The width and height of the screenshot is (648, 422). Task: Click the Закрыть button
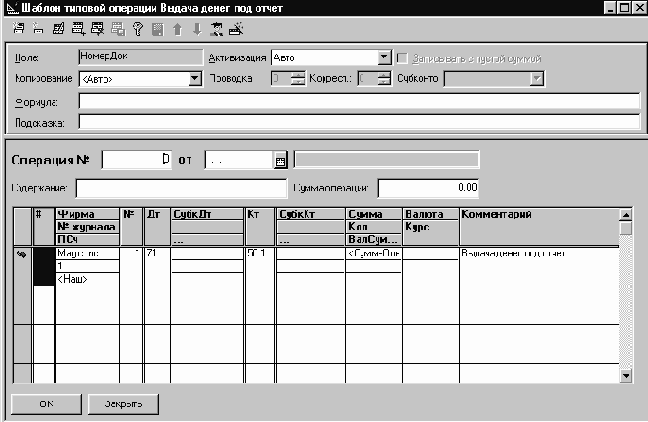124,405
